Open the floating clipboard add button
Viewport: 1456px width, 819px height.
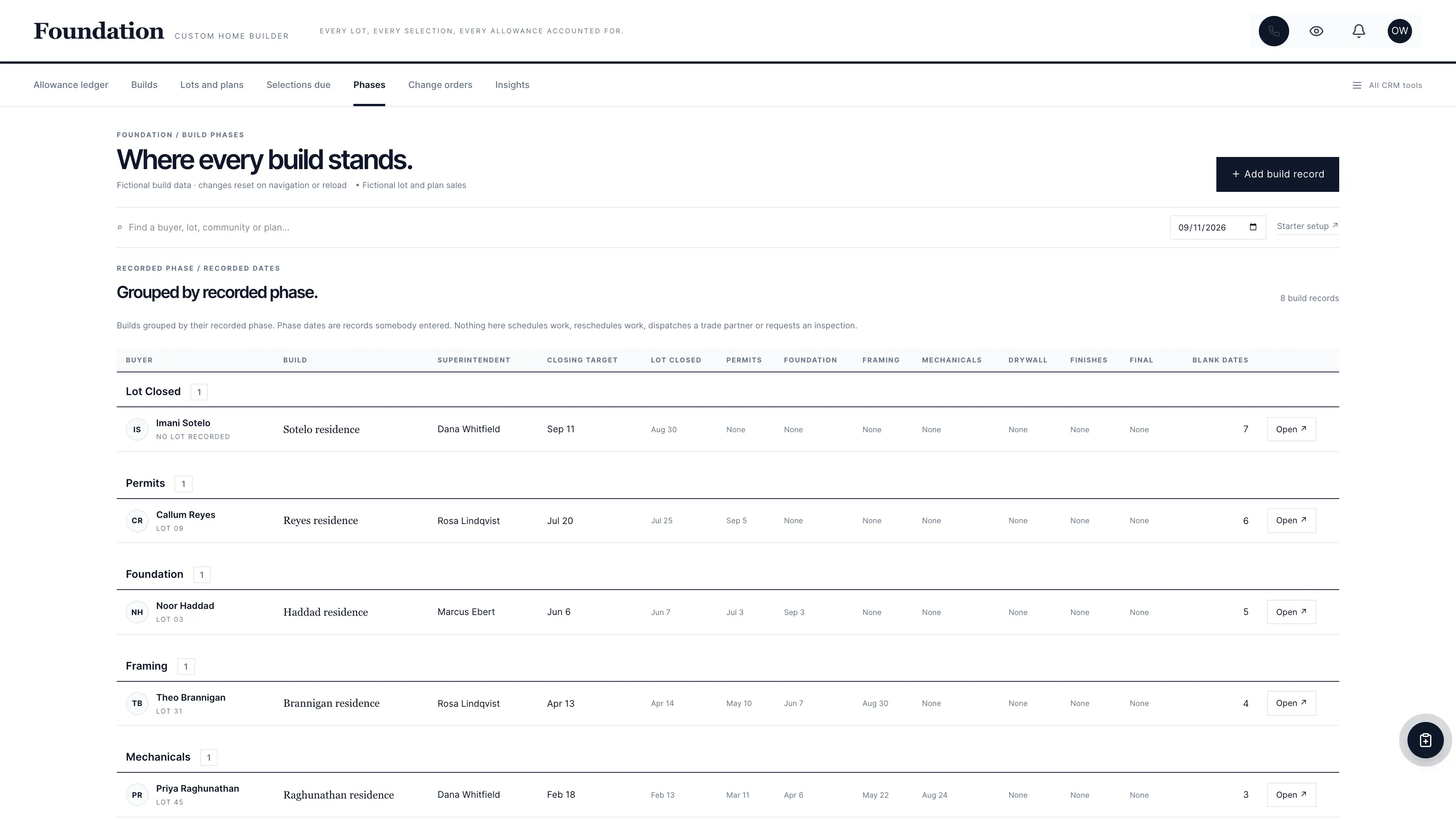(1425, 740)
